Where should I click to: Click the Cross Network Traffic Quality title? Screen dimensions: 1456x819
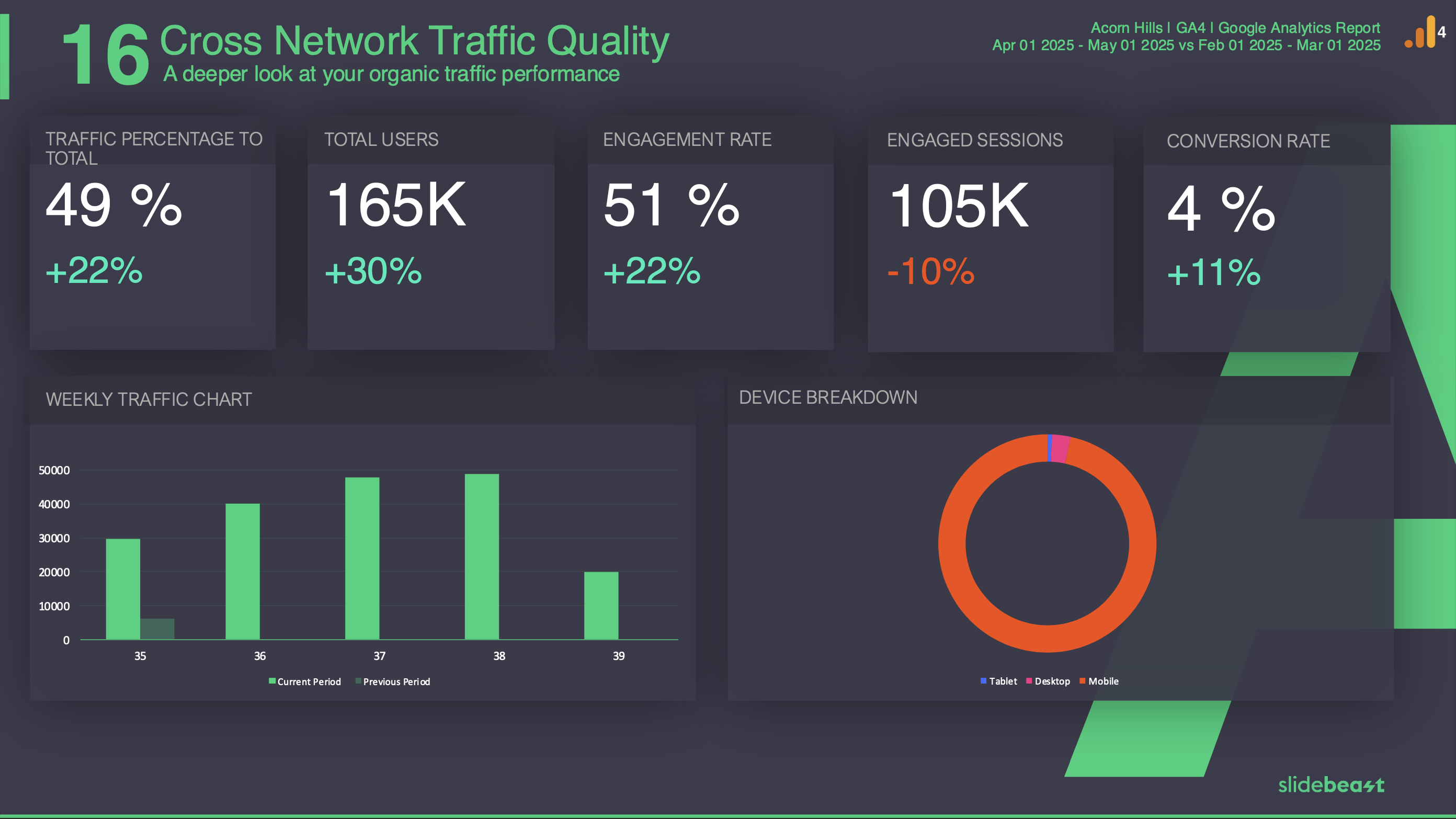(414, 41)
